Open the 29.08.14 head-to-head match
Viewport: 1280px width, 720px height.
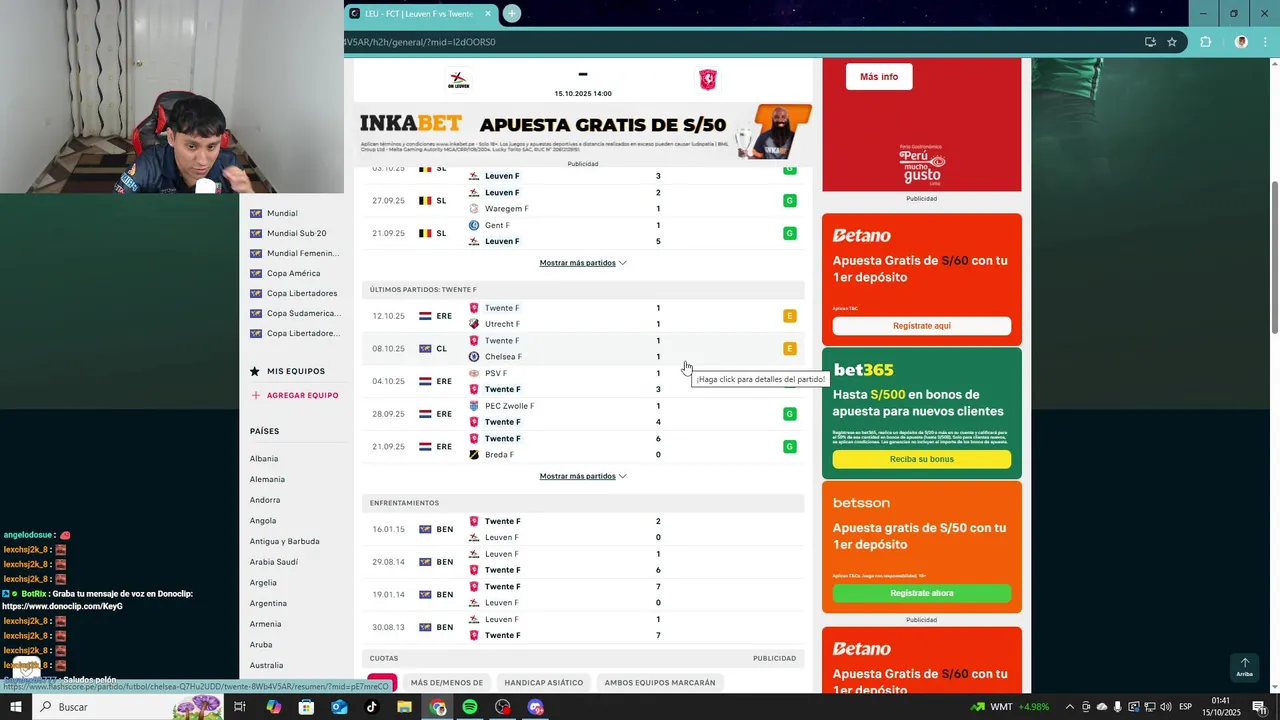coord(583,562)
